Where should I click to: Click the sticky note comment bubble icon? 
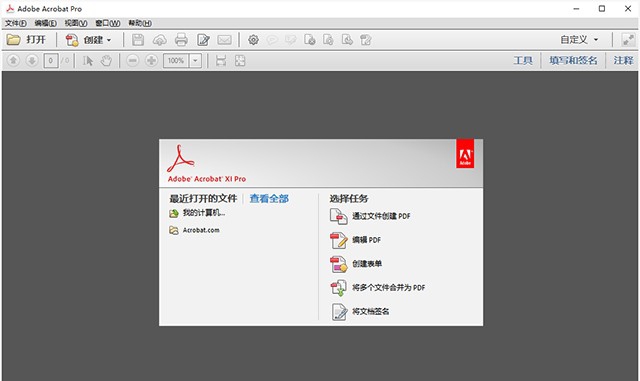point(272,40)
